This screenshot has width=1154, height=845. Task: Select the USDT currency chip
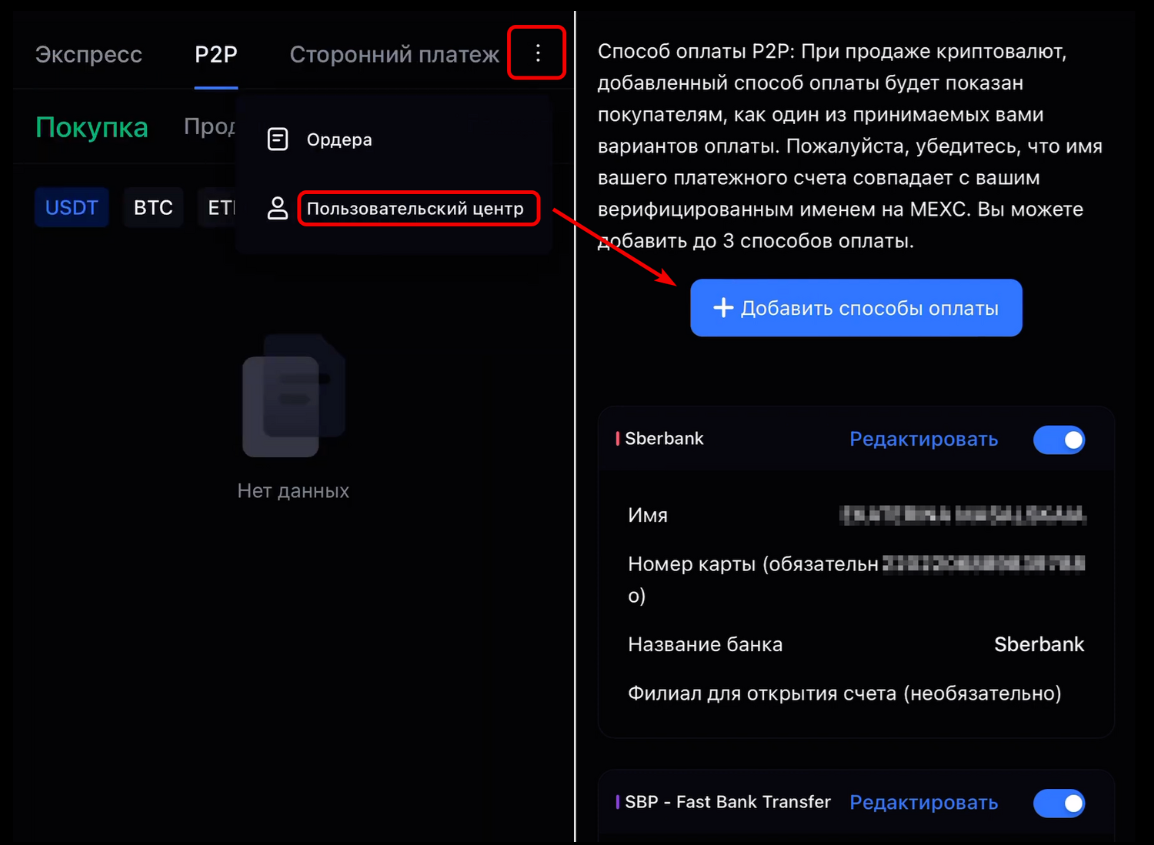[x=72, y=208]
